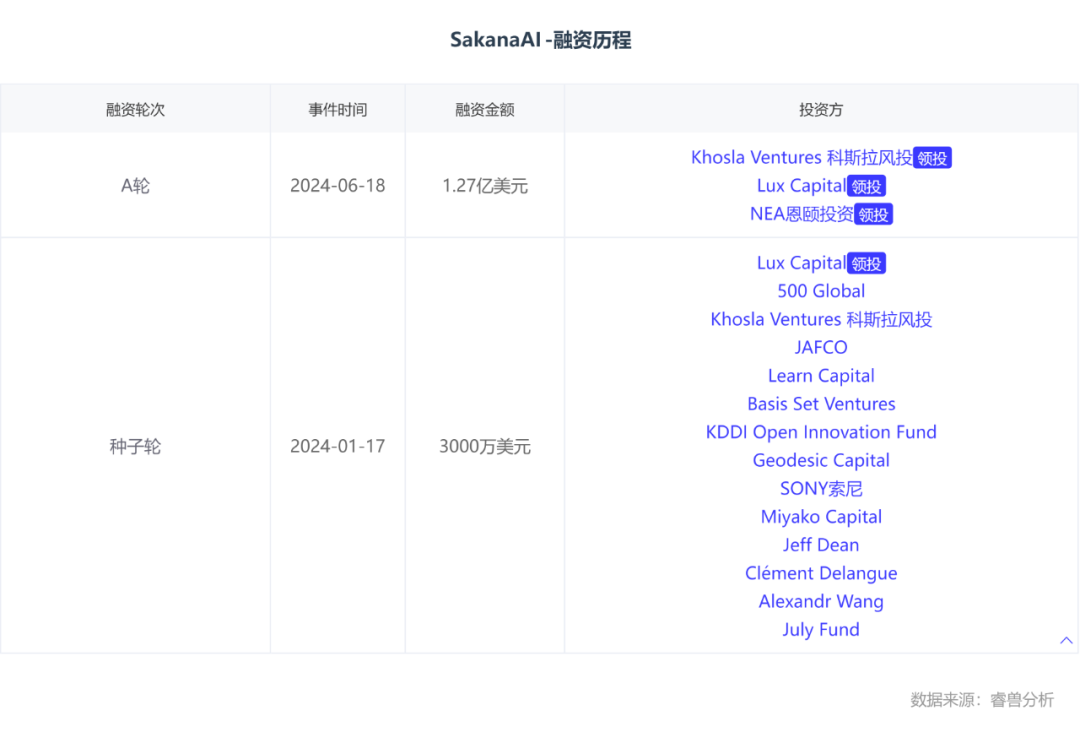This screenshot has width=1080, height=743.
Task: Open the Learn Capital investor link
Action: coord(821,376)
